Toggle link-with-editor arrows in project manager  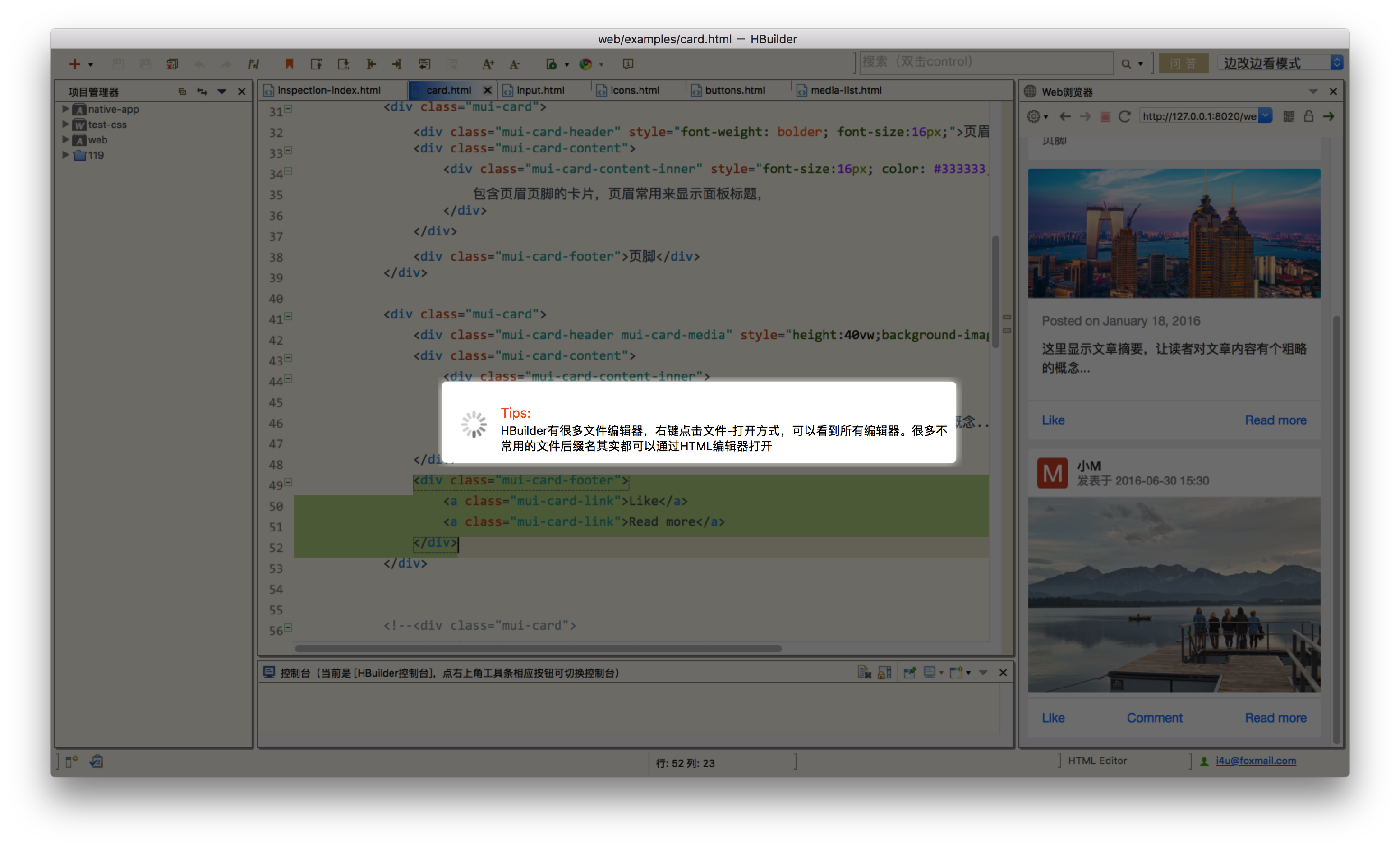tap(202, 92)
